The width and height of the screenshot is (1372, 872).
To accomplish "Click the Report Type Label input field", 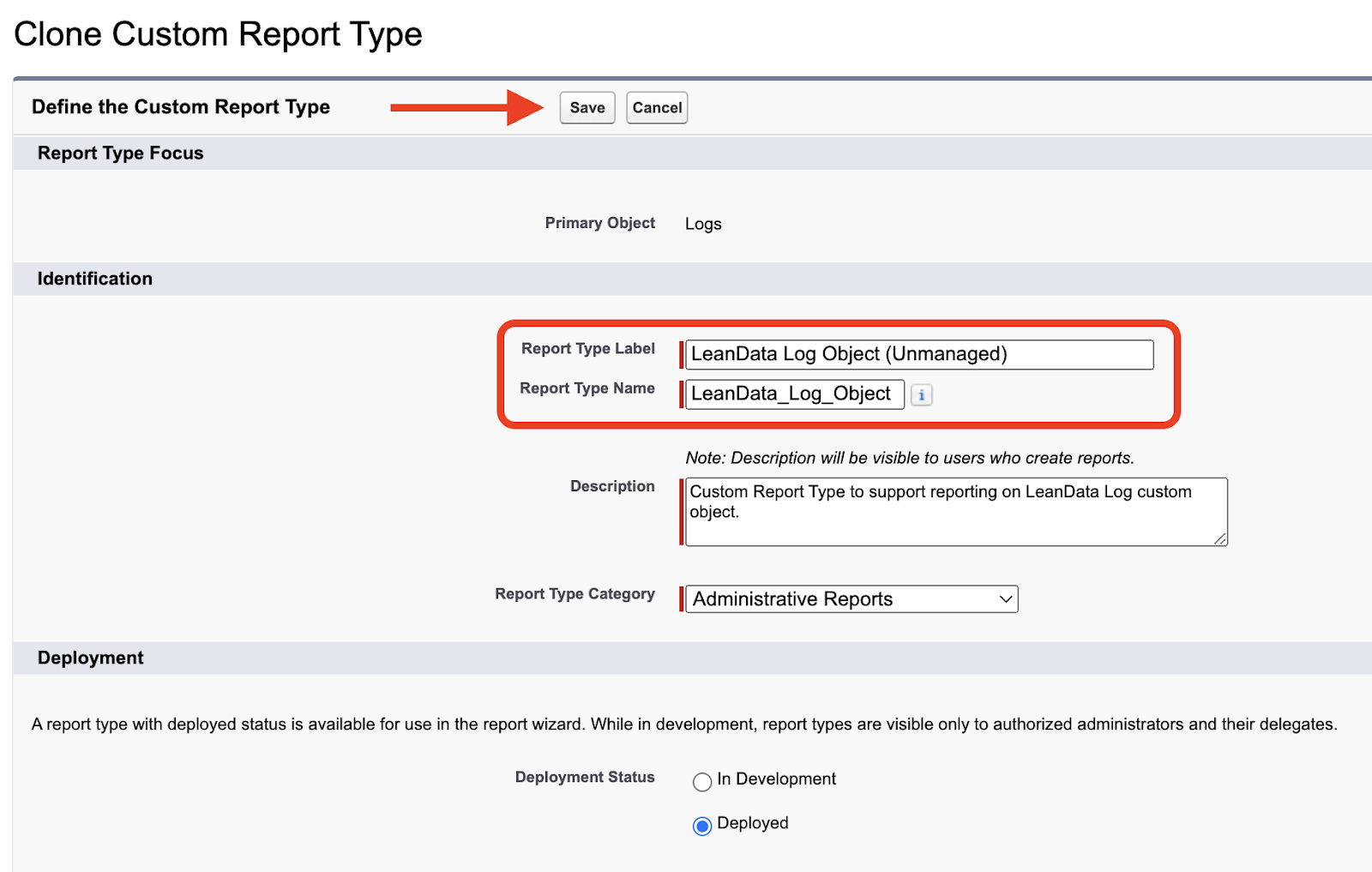I will click(919, 354).
